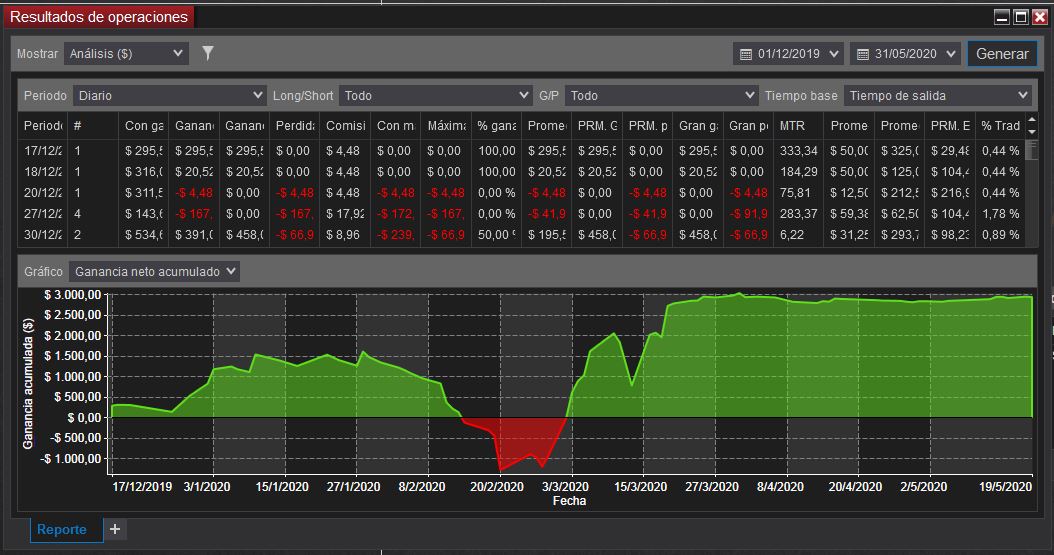This screenshot has height=555, width=1054.
Task: Minimize the Resultados de operaciones window
Action: click(x=1002, y=17)
